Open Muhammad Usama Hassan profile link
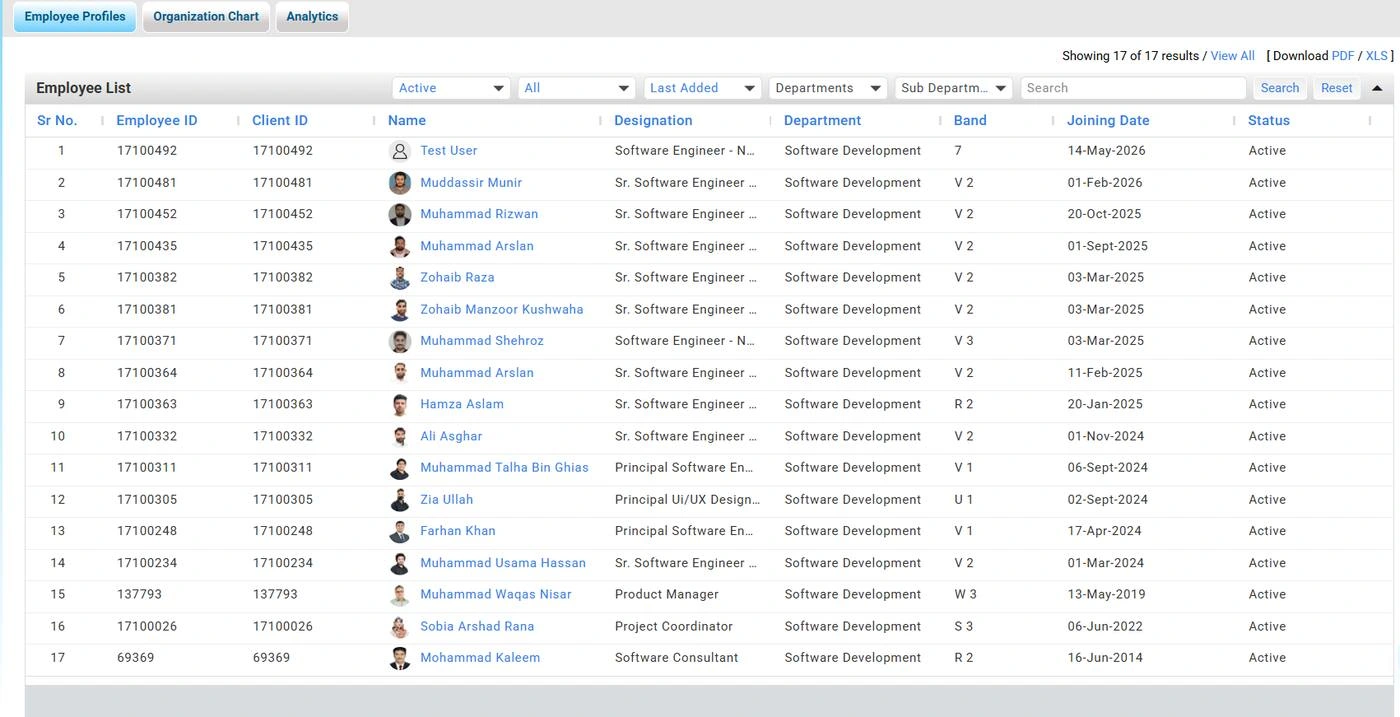The height and width of the screenshot is (717, 1400). (x=503, y=563)
